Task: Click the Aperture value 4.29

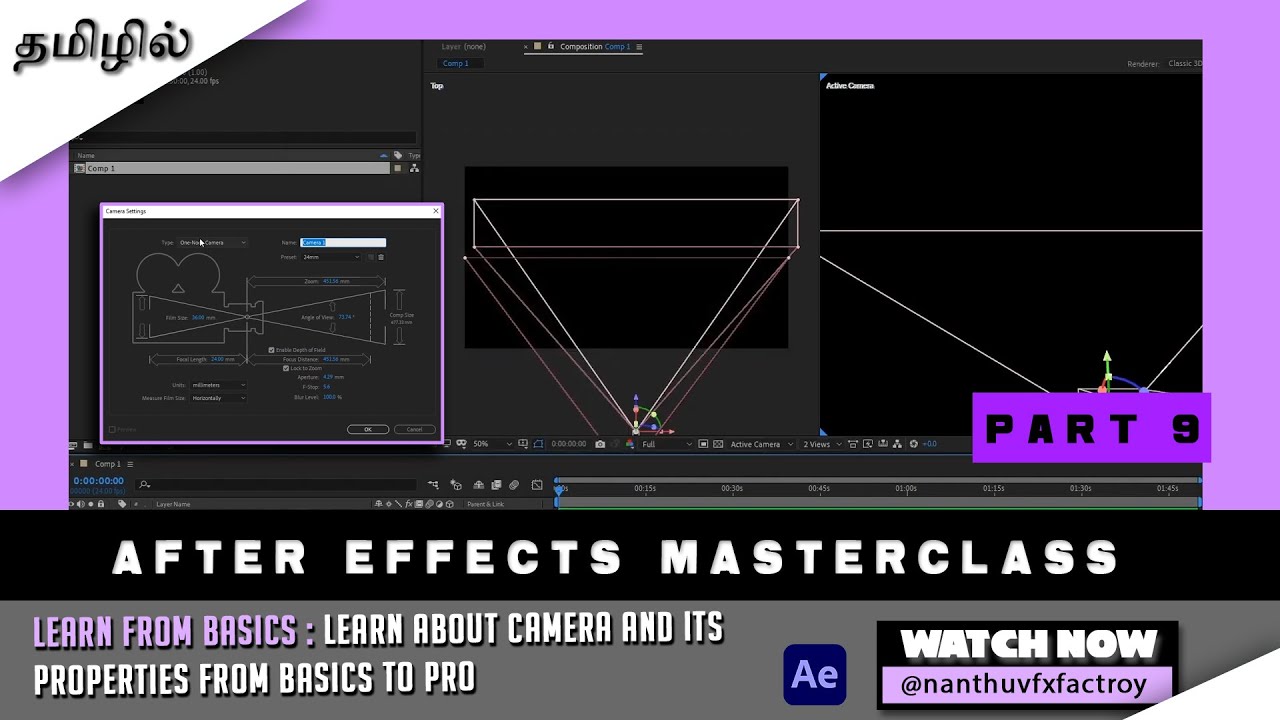Action: point(328,377)
